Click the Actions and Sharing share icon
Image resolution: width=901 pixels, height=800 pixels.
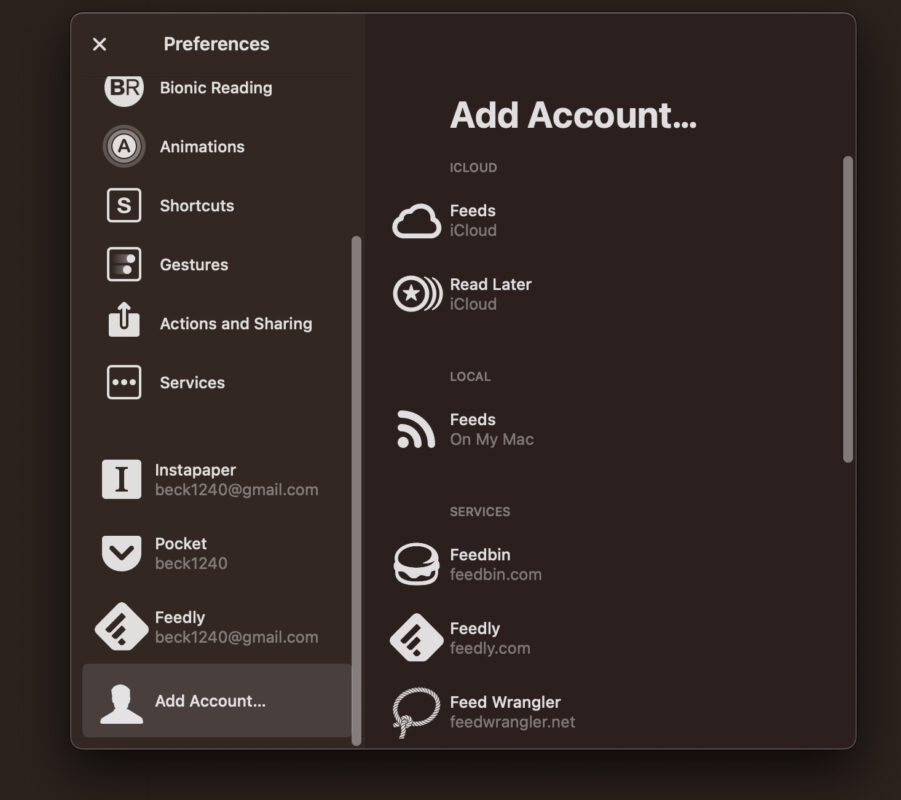point(124,320)
